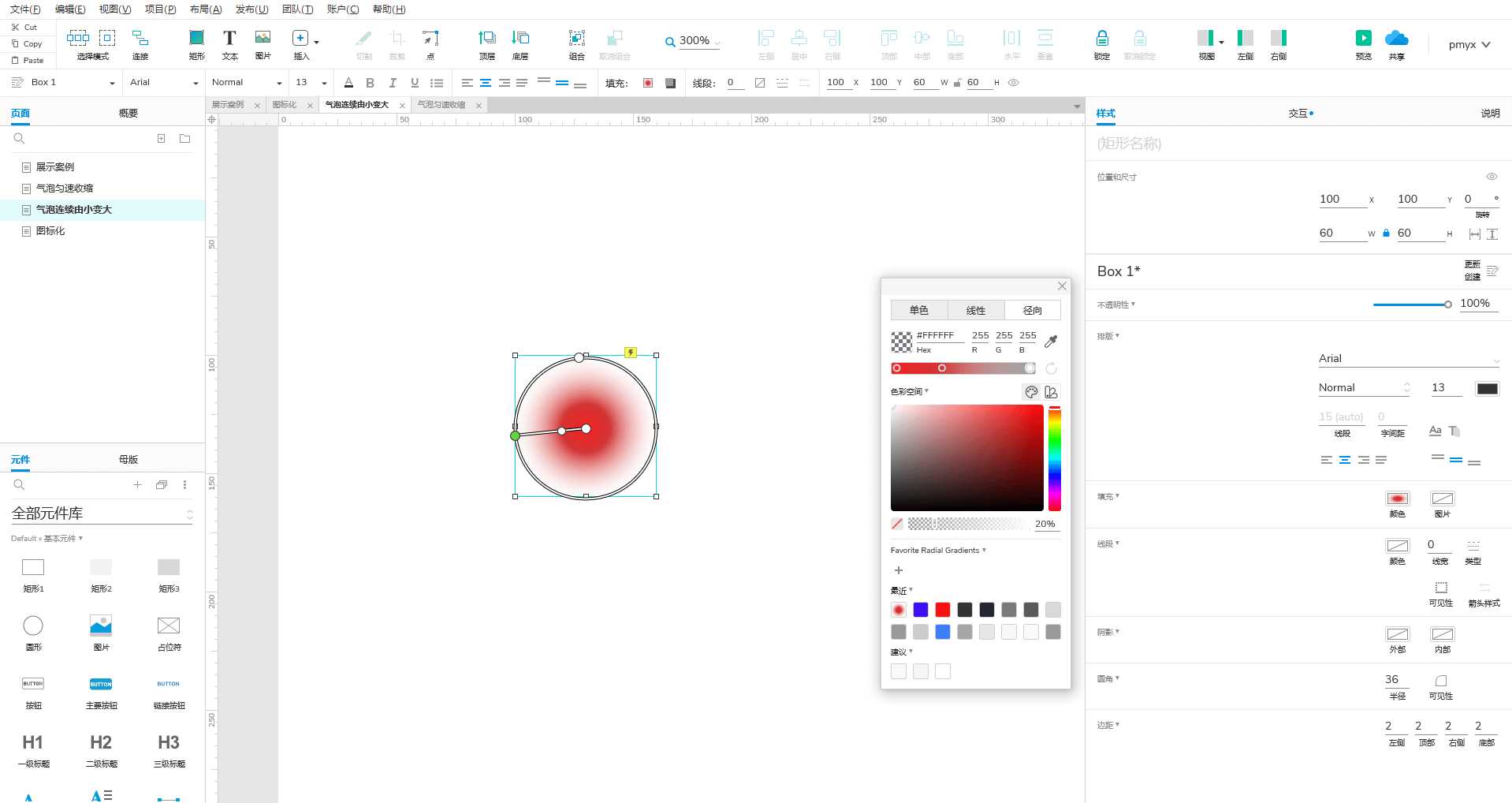Viewport: 1512px width, 803px height.
Task: Toggle the no-color transparent option
Action: (x=897, y=524)
